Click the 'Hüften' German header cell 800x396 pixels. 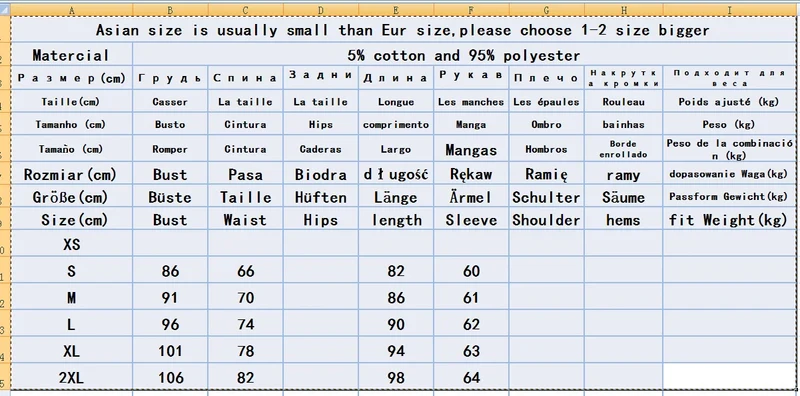pos(321,197)
